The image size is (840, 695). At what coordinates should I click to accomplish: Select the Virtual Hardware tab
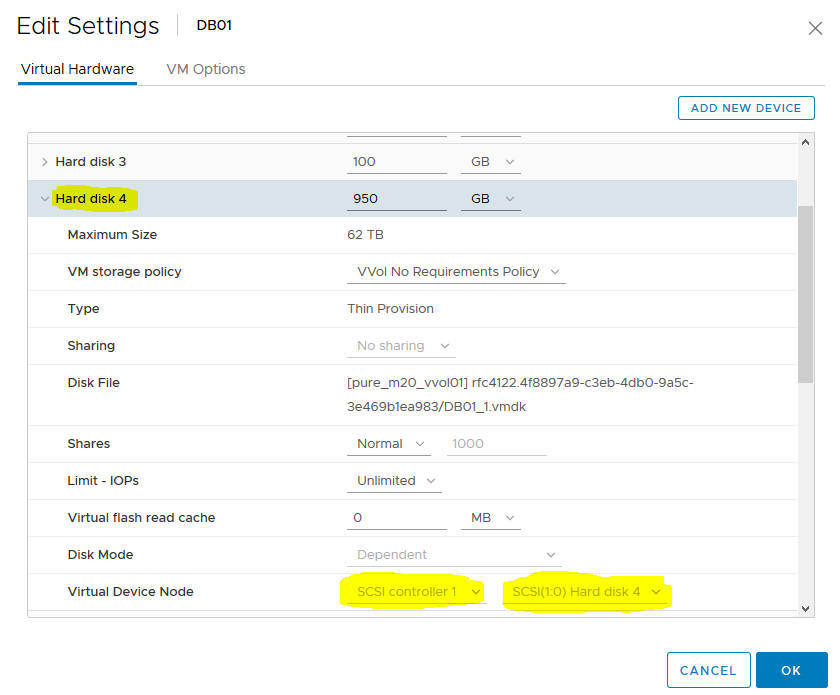pyautogui.click(x=77, y=69)
